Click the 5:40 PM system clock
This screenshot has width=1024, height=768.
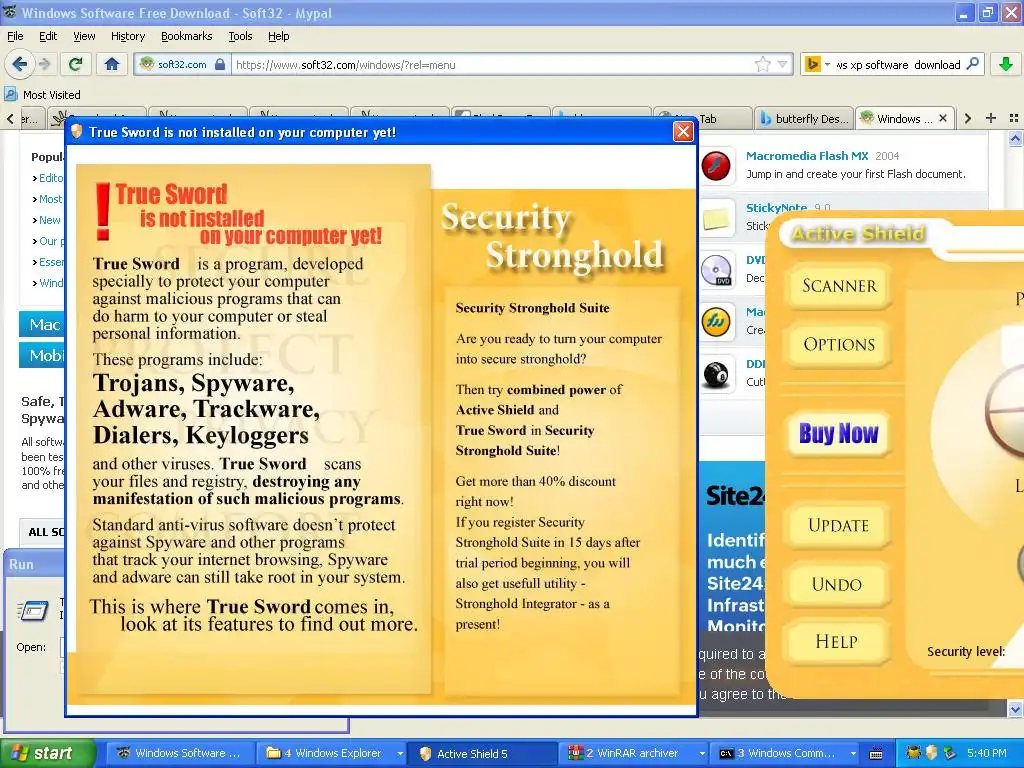point(986,753)
